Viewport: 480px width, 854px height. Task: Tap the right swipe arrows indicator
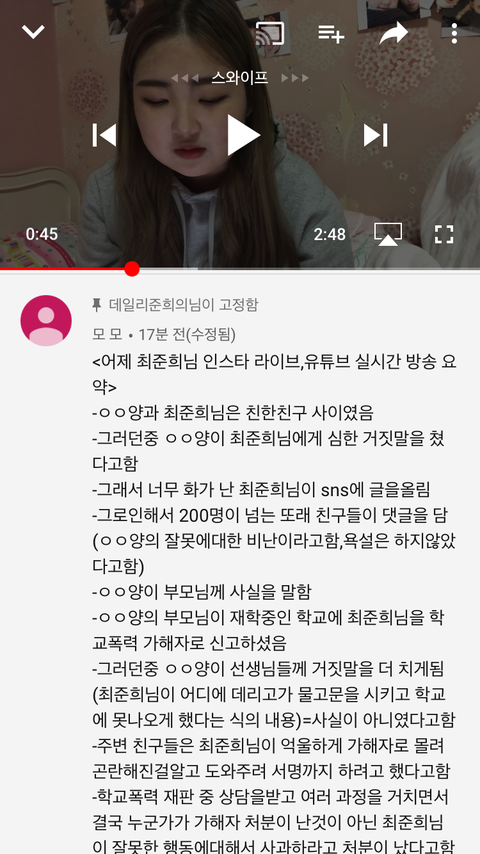coord(295,78)
